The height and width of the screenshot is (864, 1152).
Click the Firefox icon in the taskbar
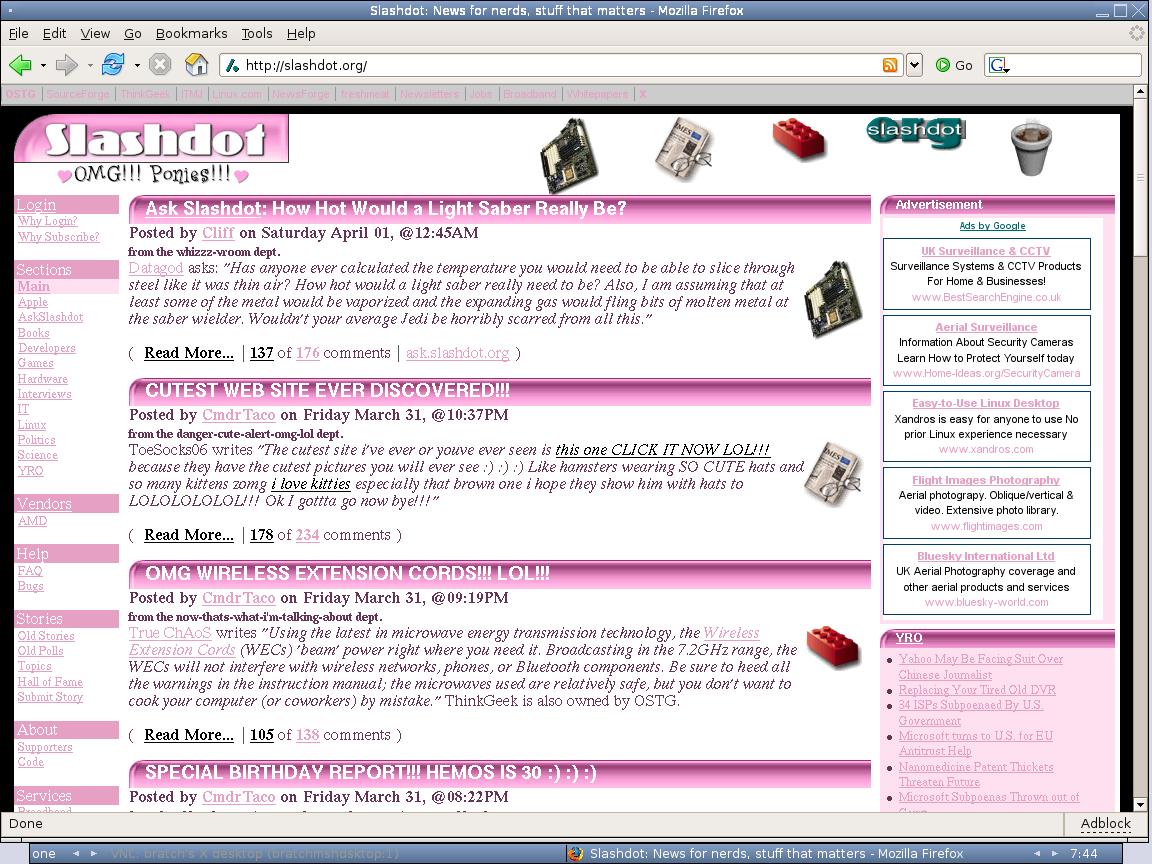pos(576,853)
